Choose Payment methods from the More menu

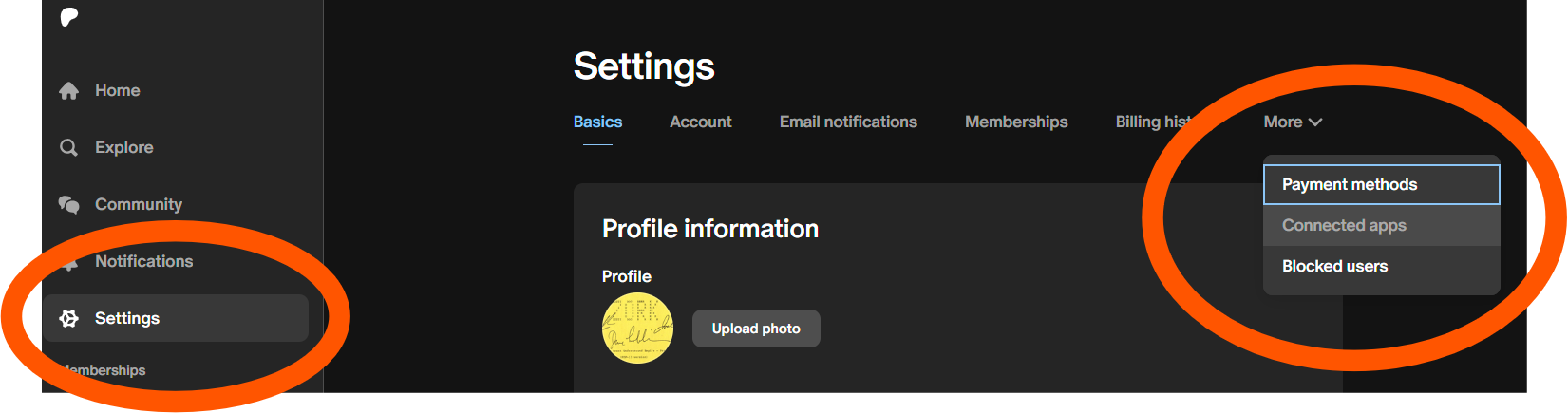(1381, 184)
